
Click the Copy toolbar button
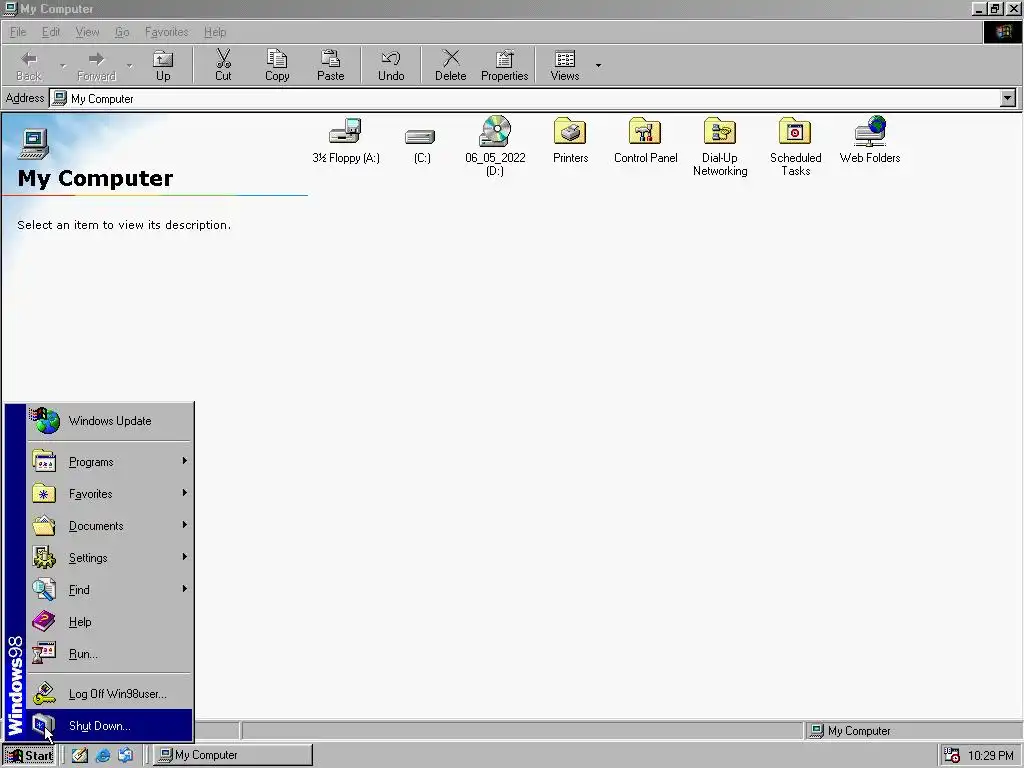pos(277,65)
